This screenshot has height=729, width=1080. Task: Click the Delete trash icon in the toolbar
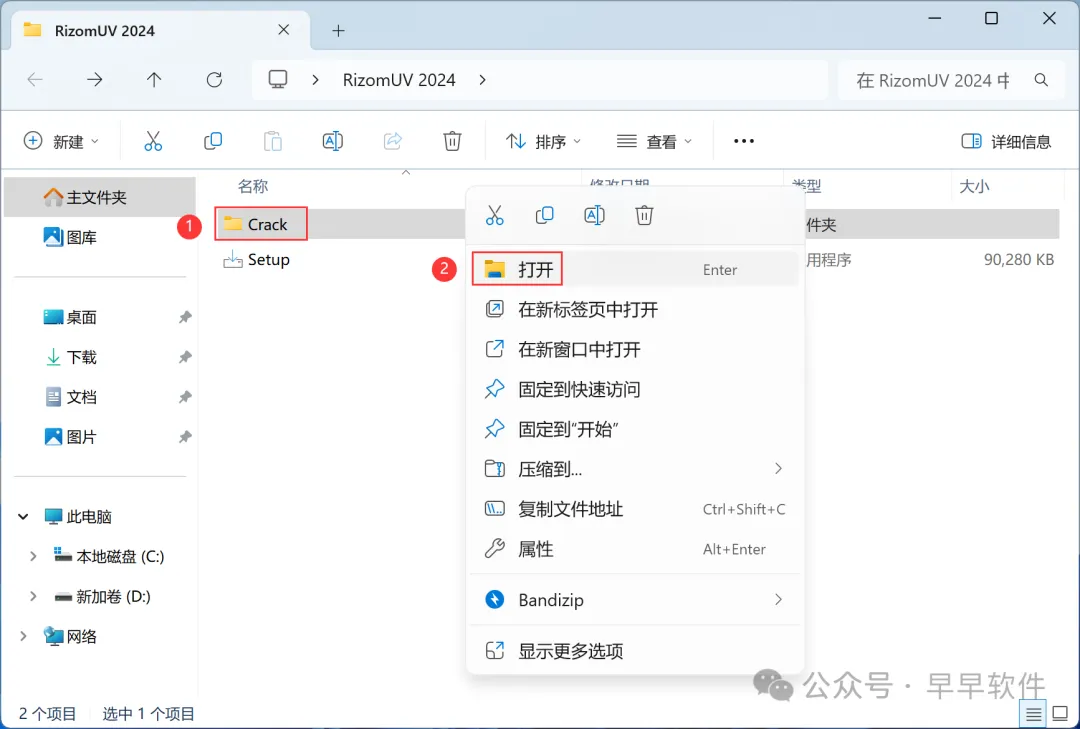pyautogui.click(x=452, y=141)
